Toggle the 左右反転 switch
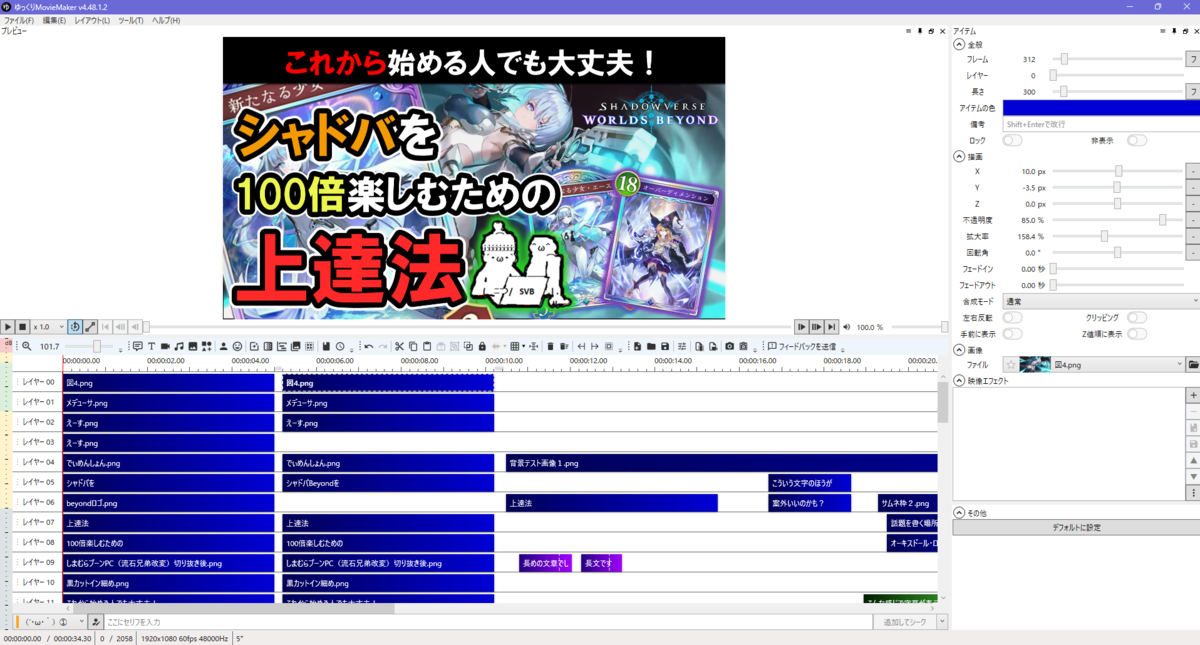This screenshot has height=645, width=1200. pyautogui.click(x=1012, y=317)
